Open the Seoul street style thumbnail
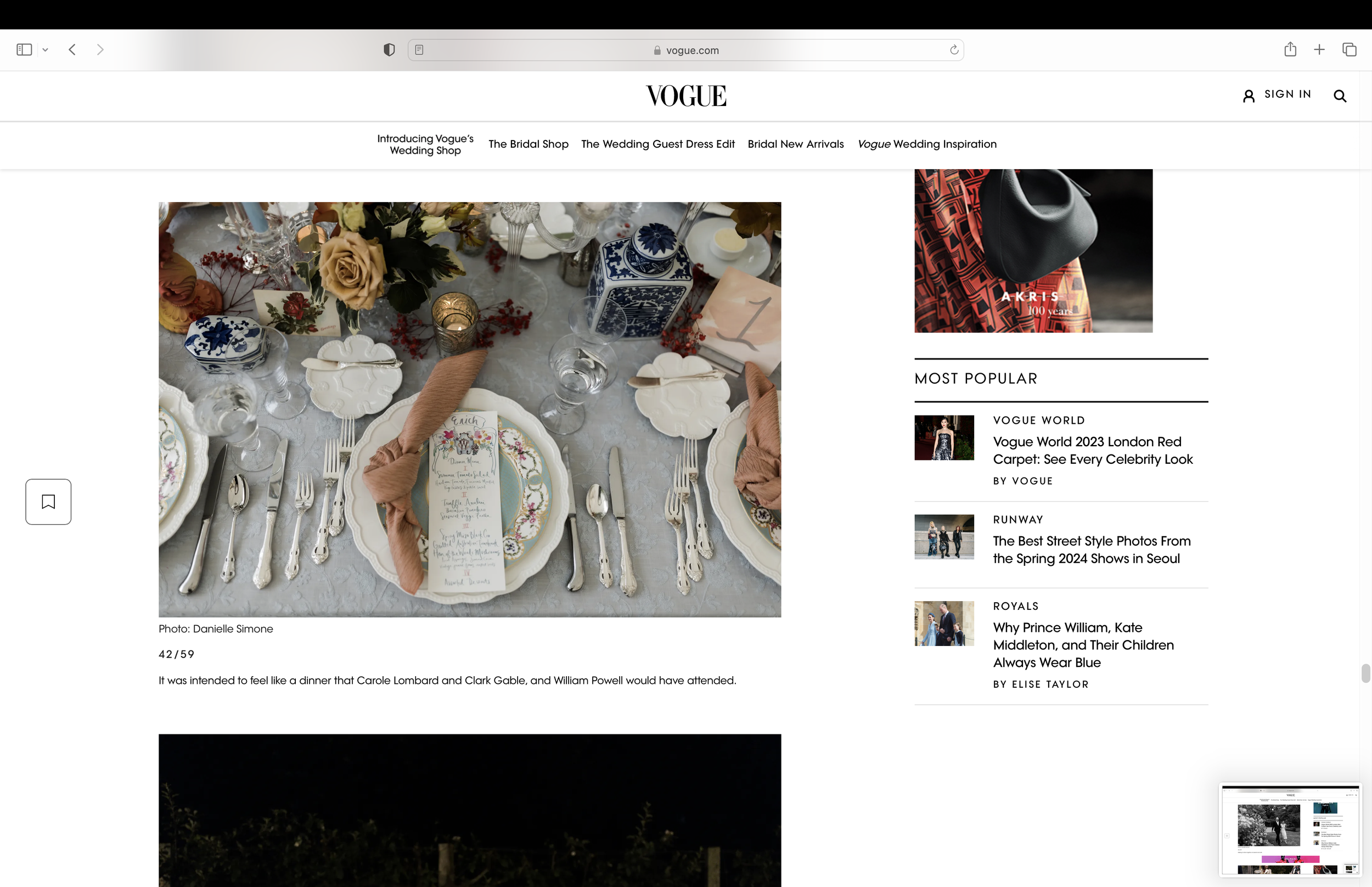This screenshot has width=1372, height=887. pos(943,537)
